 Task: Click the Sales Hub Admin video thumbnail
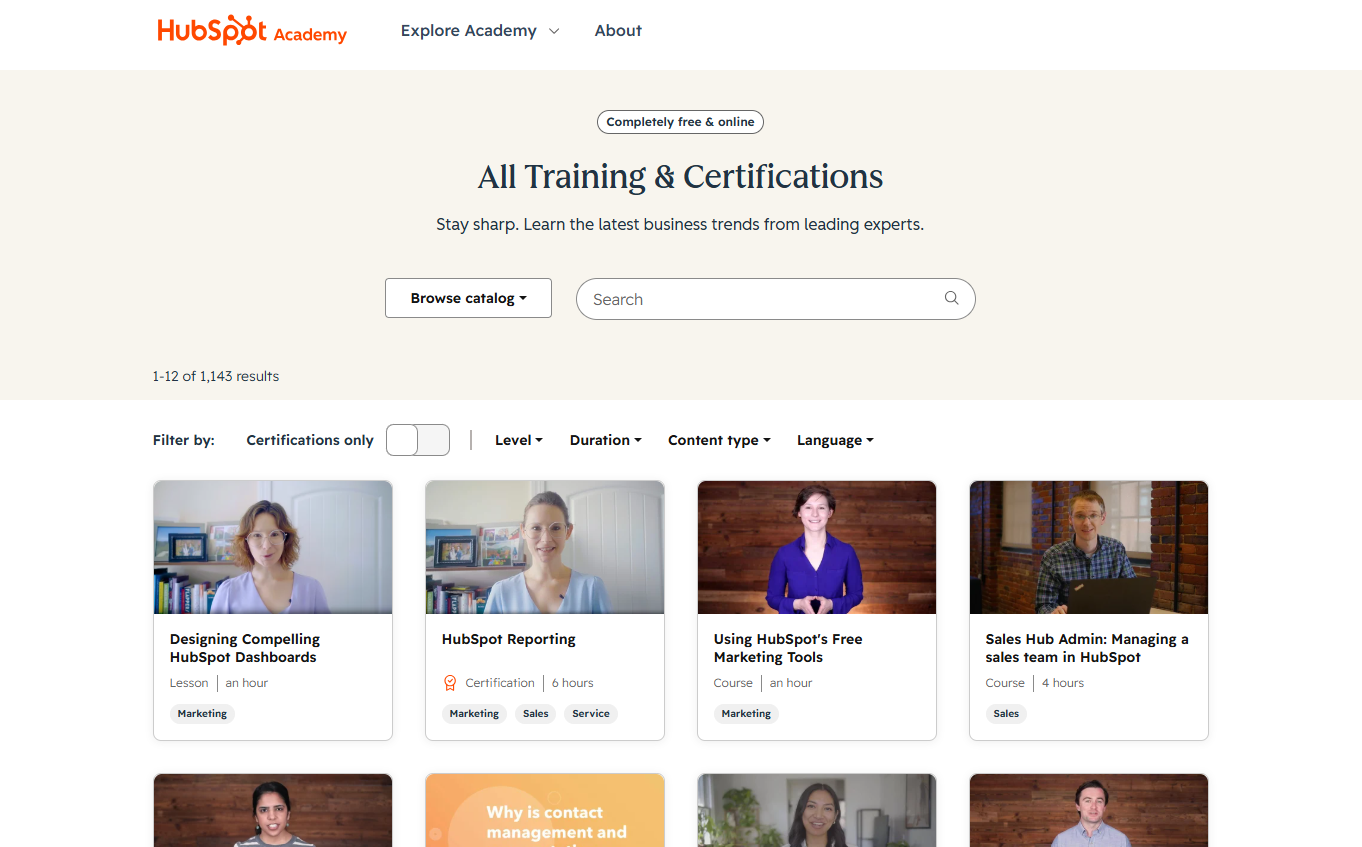point(1089,547)
